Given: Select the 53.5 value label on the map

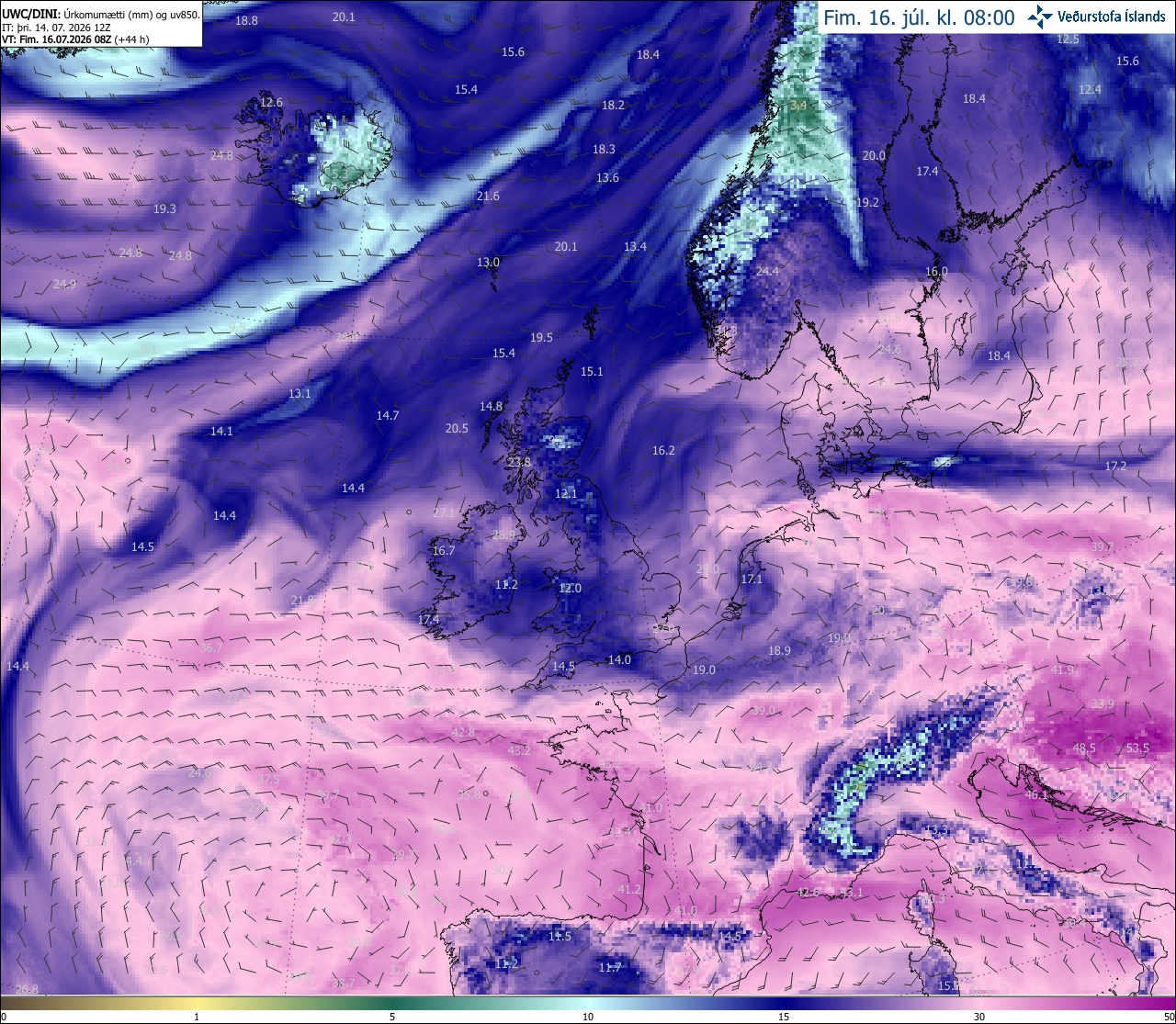Looking at the screenshot, I should click(x=1137, y=748).
